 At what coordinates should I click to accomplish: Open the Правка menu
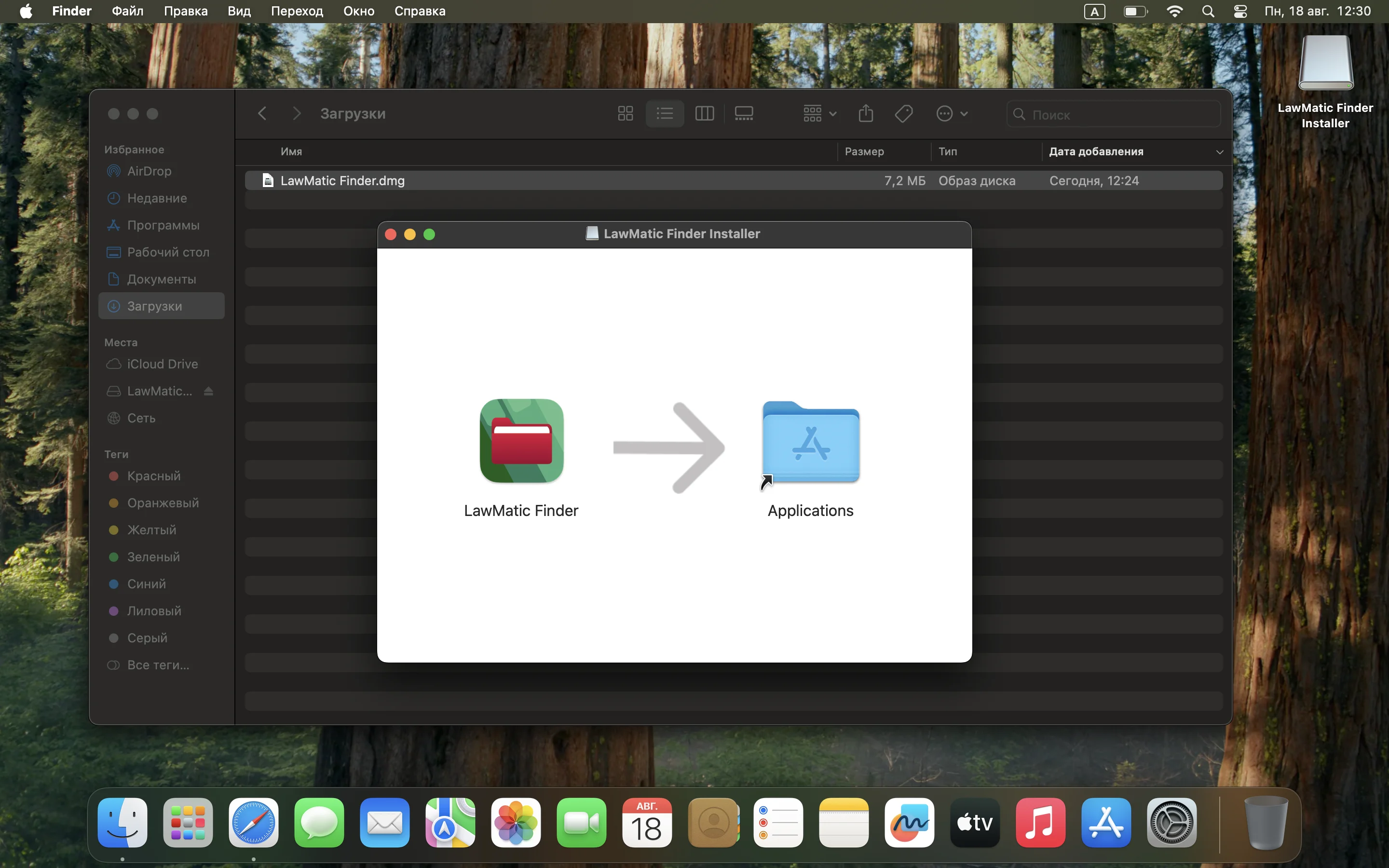pos(186,12)
